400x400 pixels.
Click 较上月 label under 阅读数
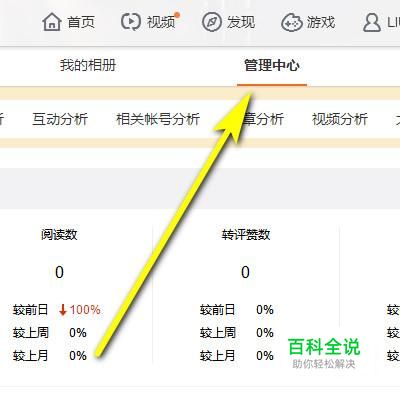[x=31, y=356]
